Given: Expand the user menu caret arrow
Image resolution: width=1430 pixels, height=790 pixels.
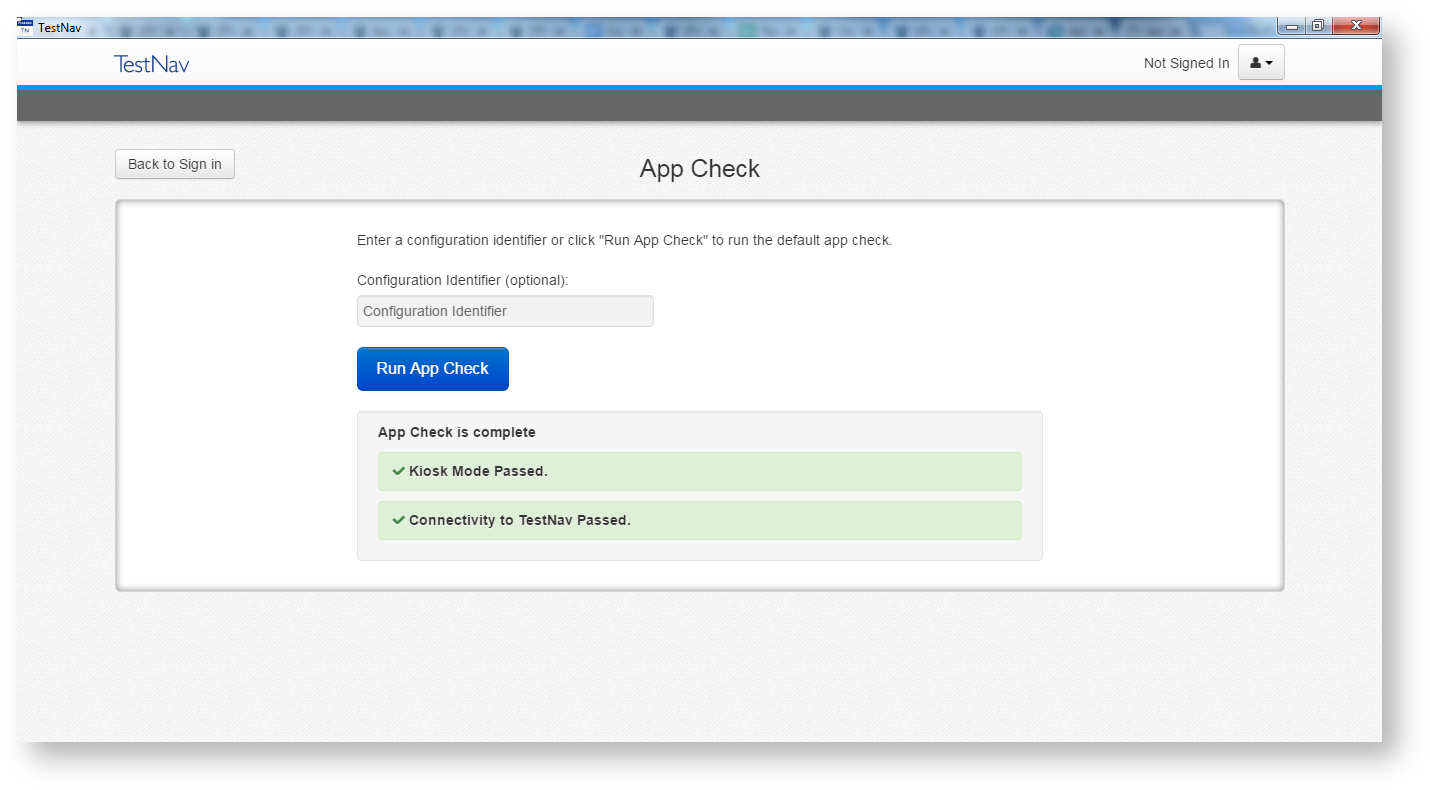Looking at the screenshot, I should [x=1269, y=63].
